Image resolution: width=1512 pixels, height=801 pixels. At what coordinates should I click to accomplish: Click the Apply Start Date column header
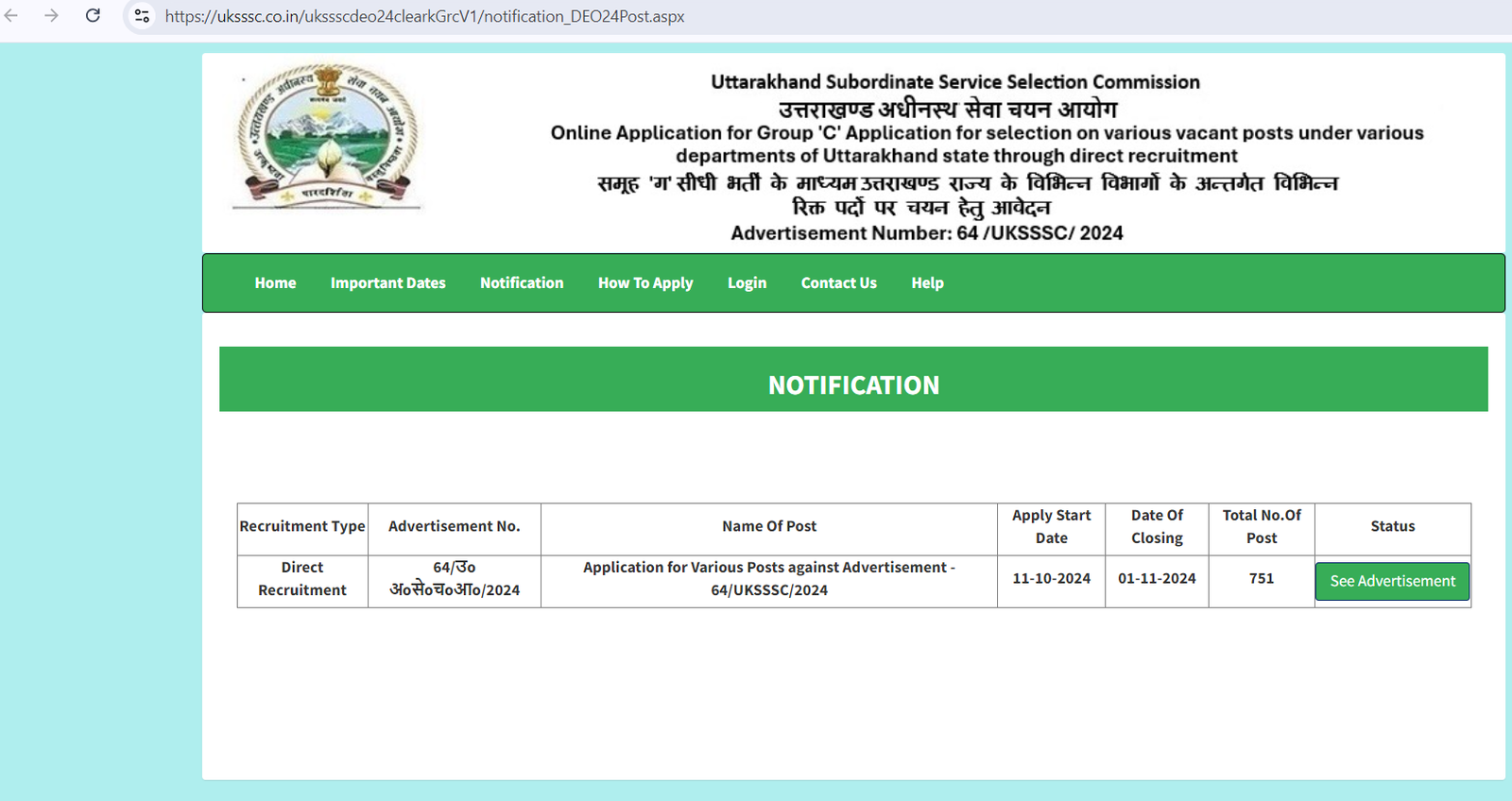[1051, 527]
